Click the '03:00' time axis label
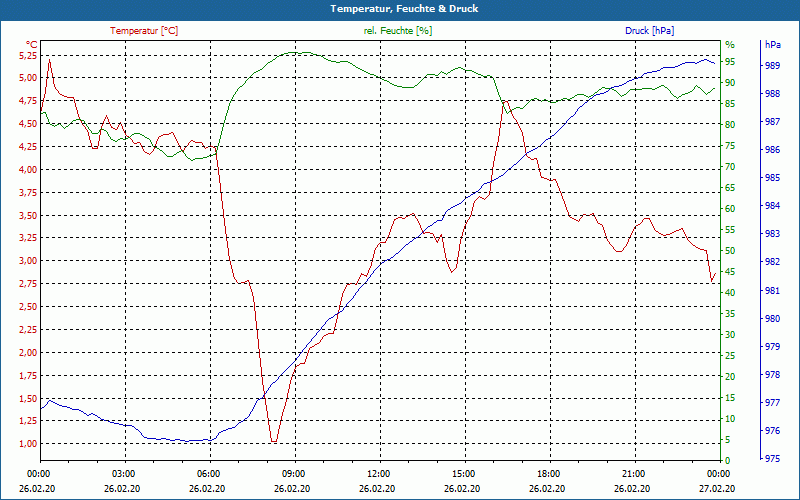 coord(122,473)
